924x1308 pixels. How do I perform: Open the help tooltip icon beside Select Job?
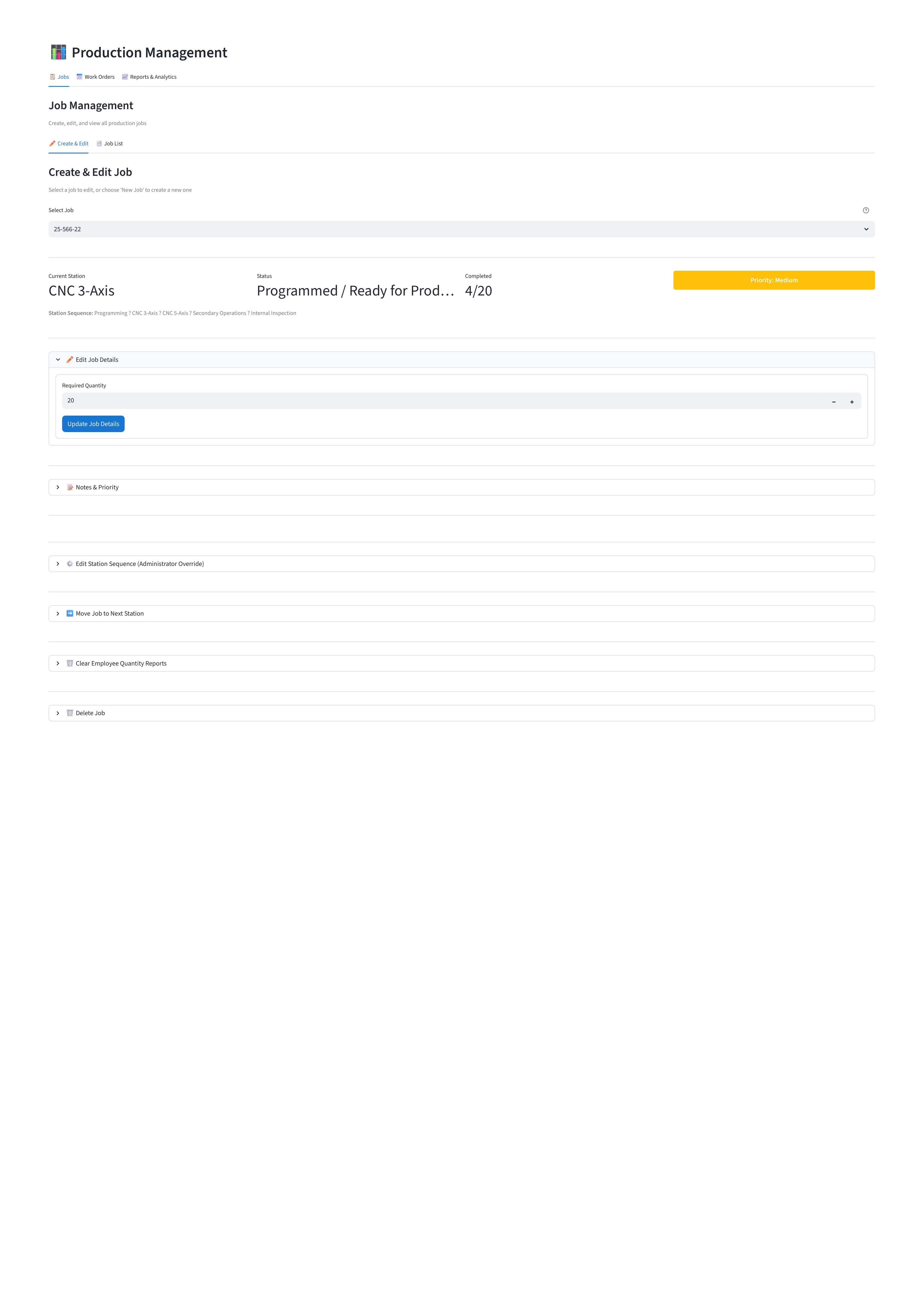click(865, 210)
